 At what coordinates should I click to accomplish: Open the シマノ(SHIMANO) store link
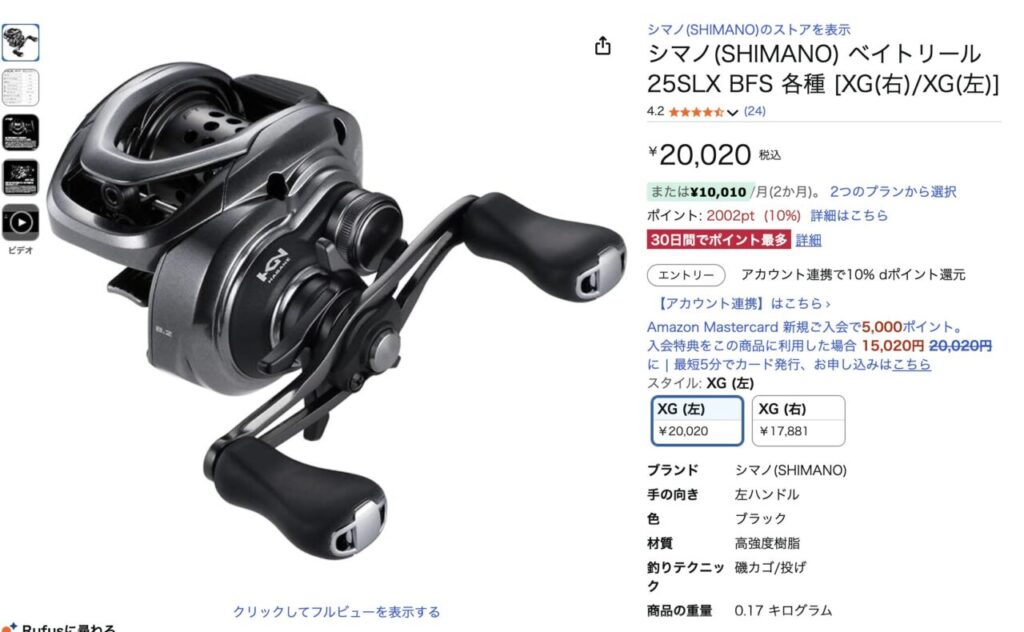point(748,29)
